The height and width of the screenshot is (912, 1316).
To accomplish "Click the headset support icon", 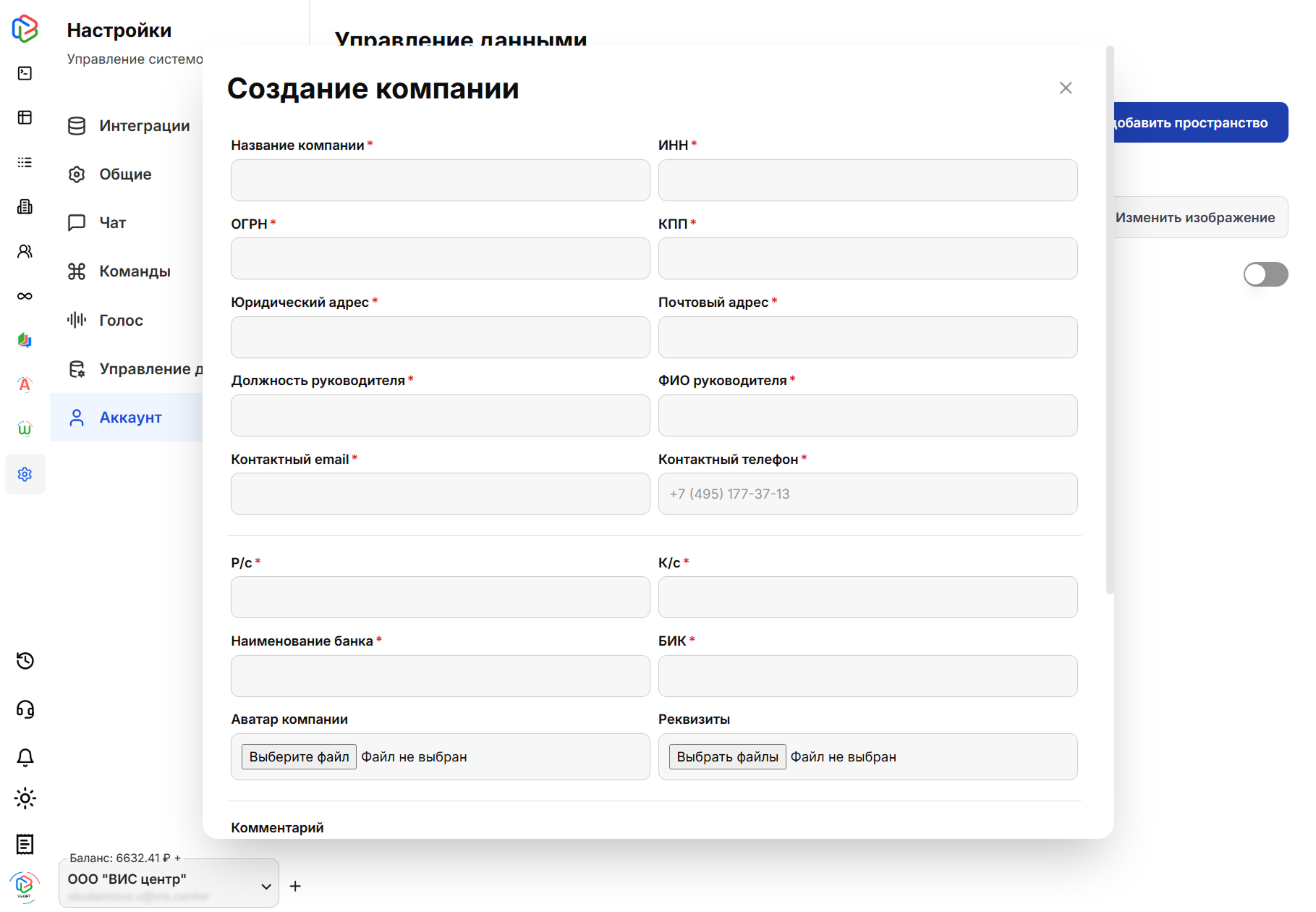I will click(x=25, y=709).
